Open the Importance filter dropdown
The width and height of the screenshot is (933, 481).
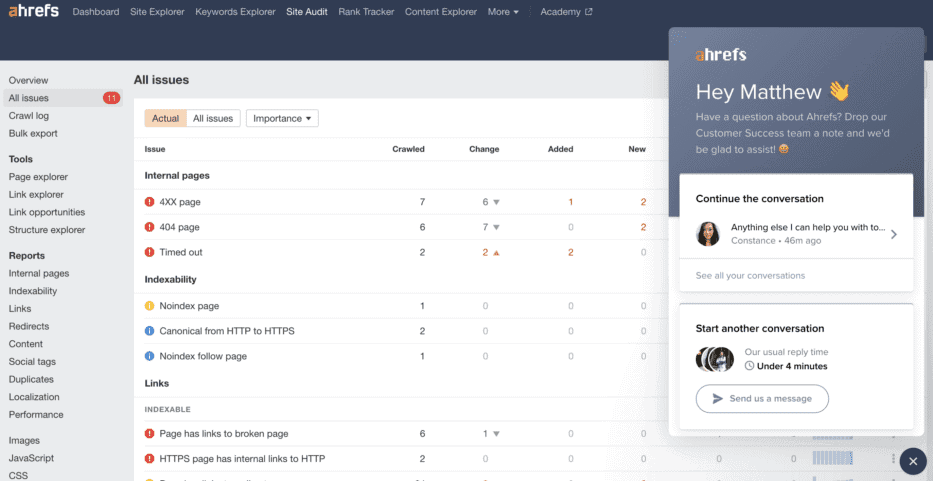(282, 118)
